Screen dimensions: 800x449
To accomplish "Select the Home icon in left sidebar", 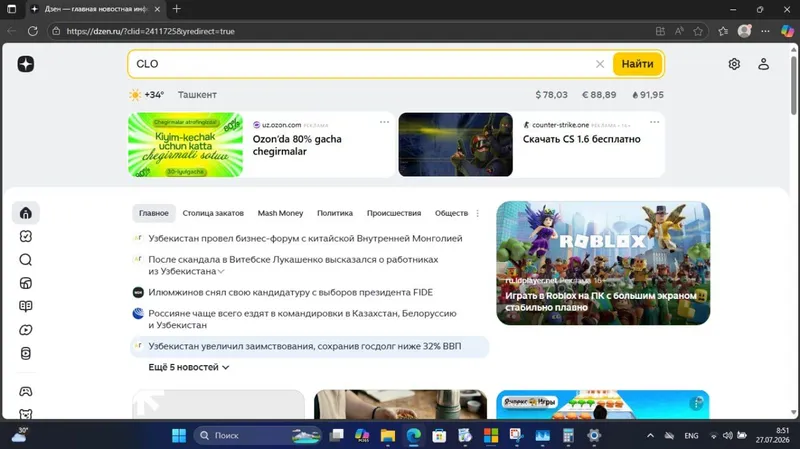I will pos(26,213).
